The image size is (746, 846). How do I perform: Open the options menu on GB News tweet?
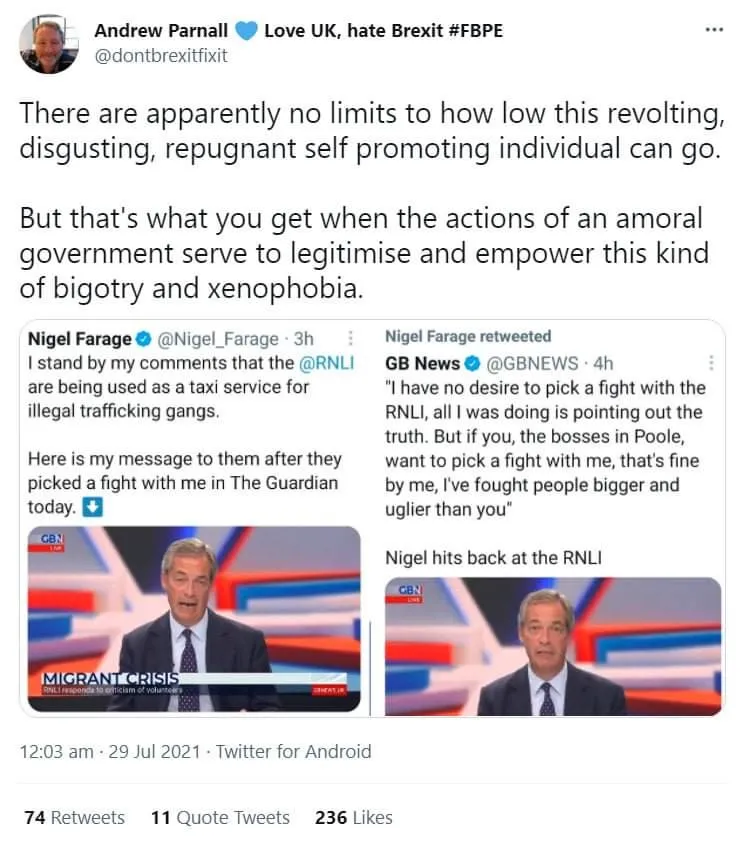pyautogui.click(x=711, y=363)
